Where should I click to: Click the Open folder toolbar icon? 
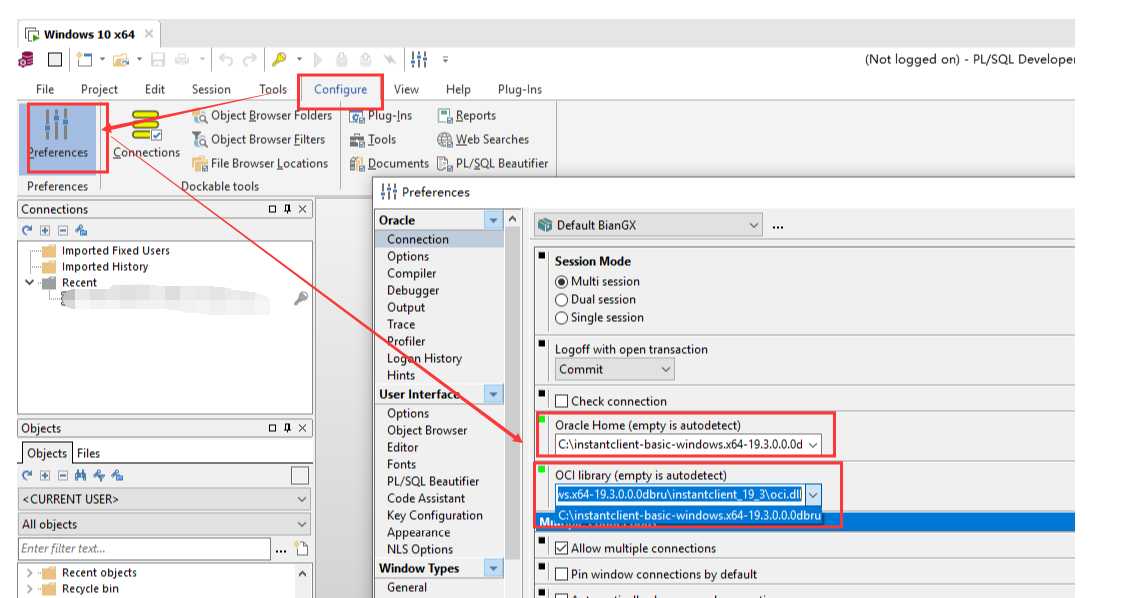coord(121,60)
